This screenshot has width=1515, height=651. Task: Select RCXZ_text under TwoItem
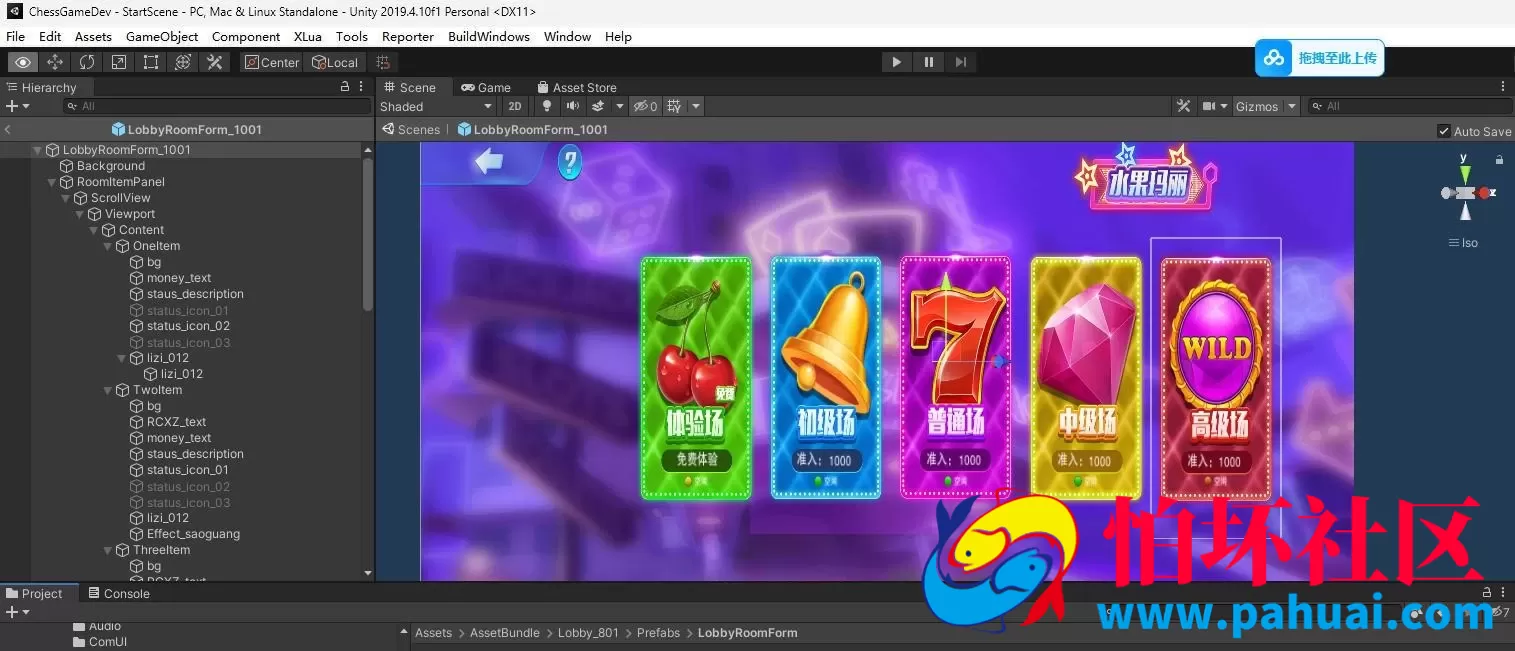point(176,422)
